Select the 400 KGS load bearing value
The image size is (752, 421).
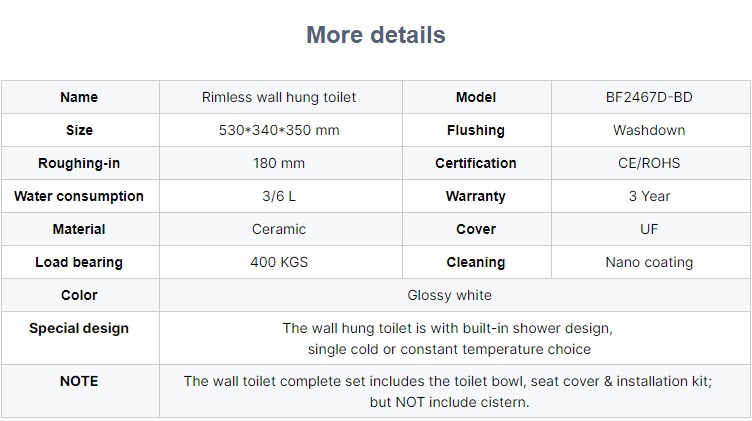(x=279, y=262)
